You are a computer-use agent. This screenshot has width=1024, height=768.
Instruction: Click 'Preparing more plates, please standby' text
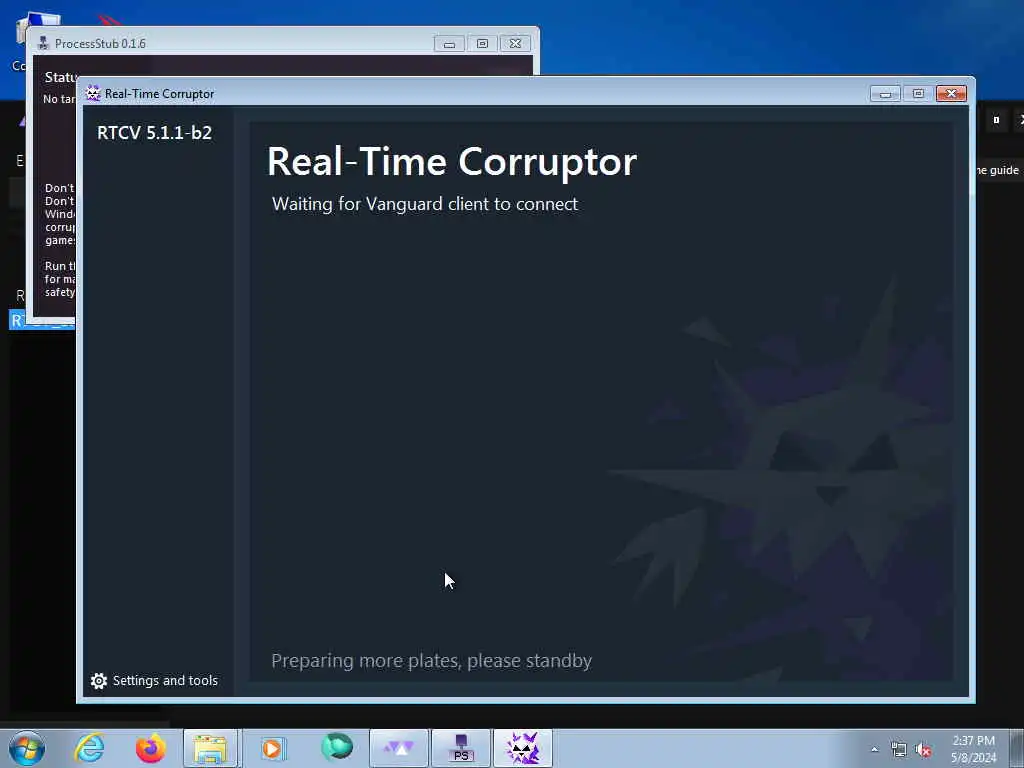pyautogui.click(x=432, y=661)
